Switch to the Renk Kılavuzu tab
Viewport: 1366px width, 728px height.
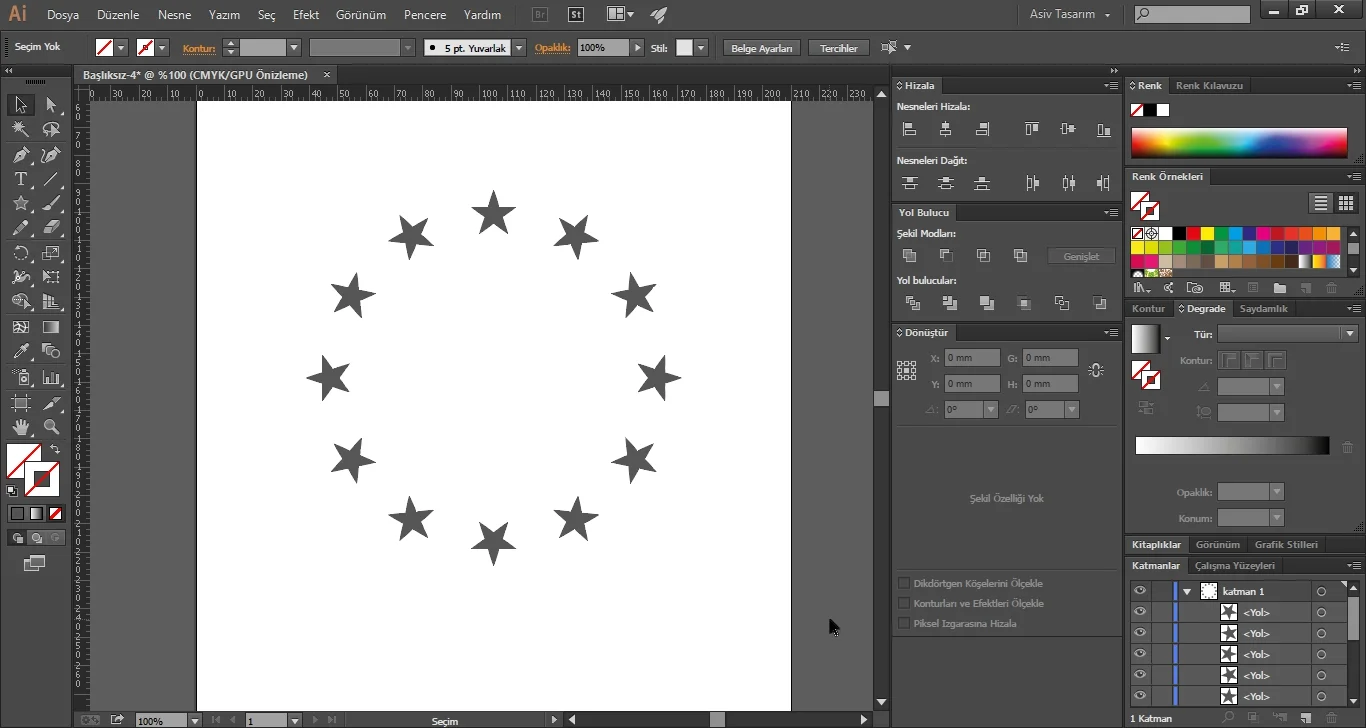click(1209, 86)
